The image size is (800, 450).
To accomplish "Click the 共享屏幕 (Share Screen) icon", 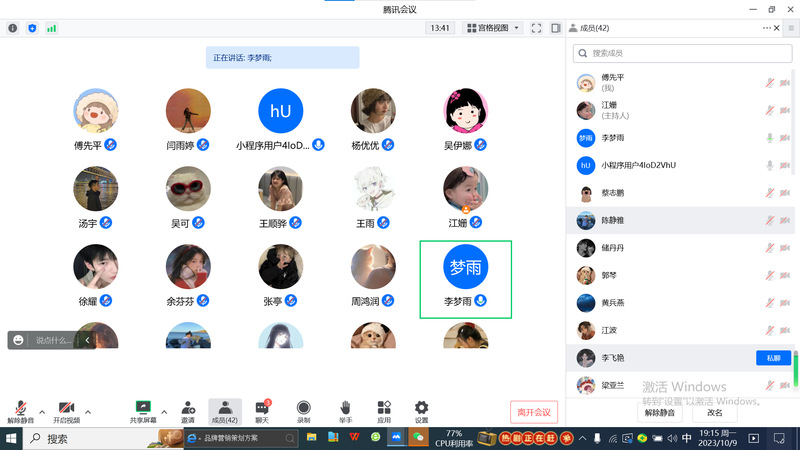I will (x=143, y=409).
